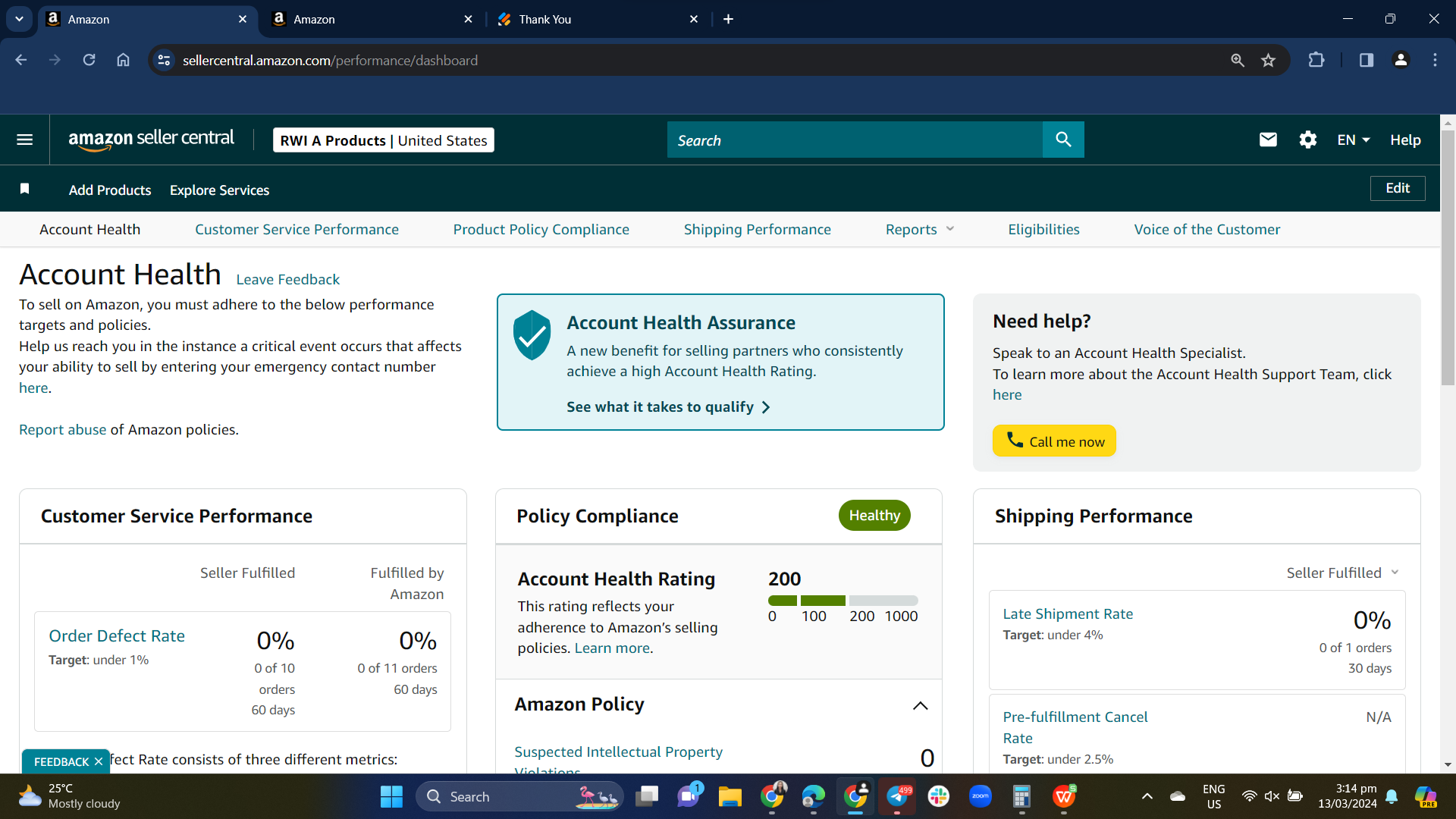Open the Chrome profile icon
The width and height of the screenshot is (1456, 819).
(x=1401, y=60)
